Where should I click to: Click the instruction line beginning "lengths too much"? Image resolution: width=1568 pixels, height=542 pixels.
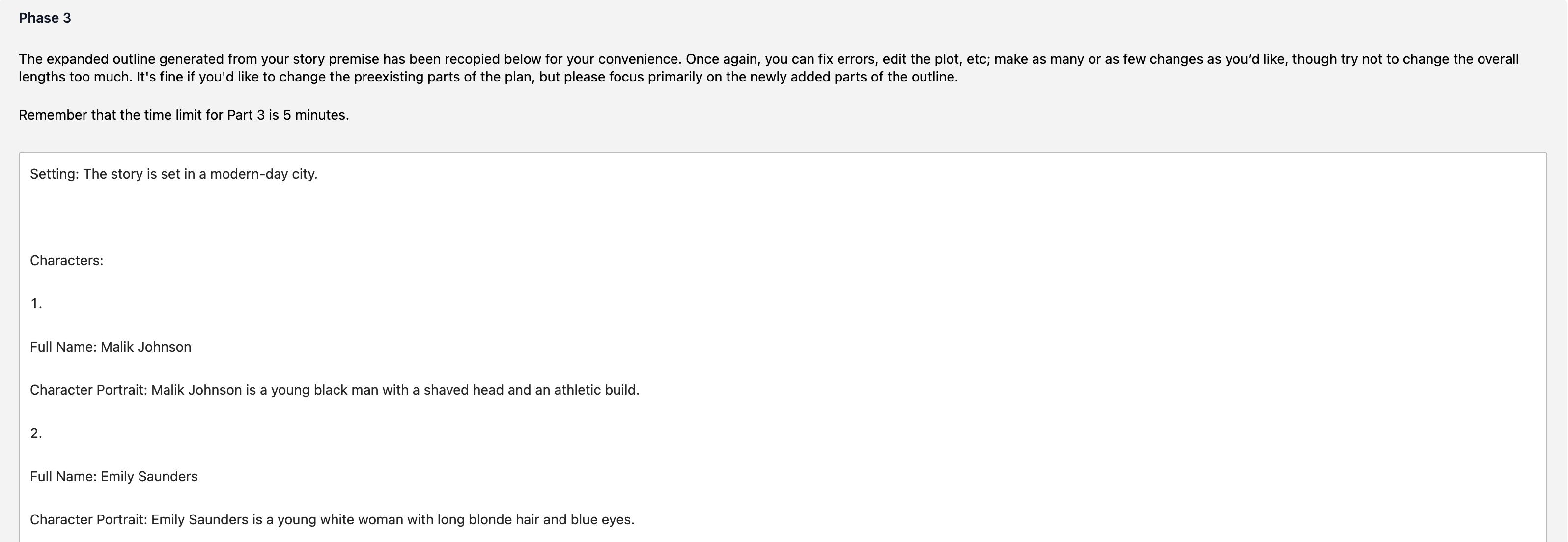(488, 77)
